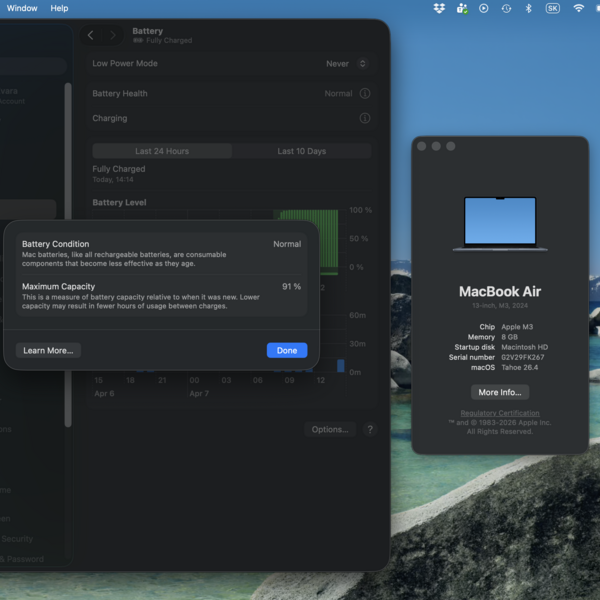Open the Regulatory Certification link
600x600 pixels.
pos(500,413)
